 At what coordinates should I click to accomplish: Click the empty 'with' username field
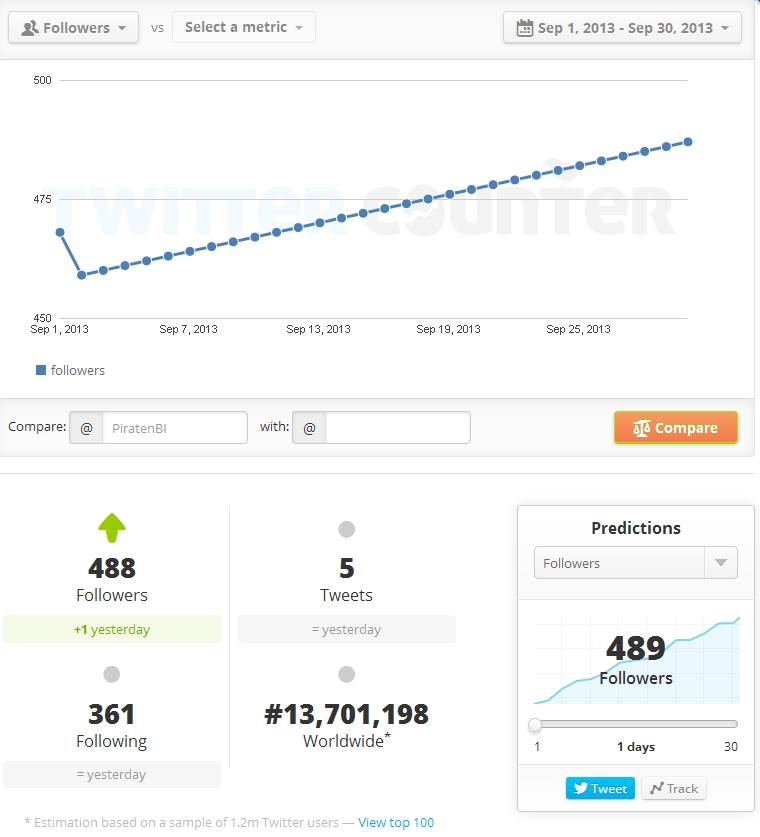pos(397,428)
